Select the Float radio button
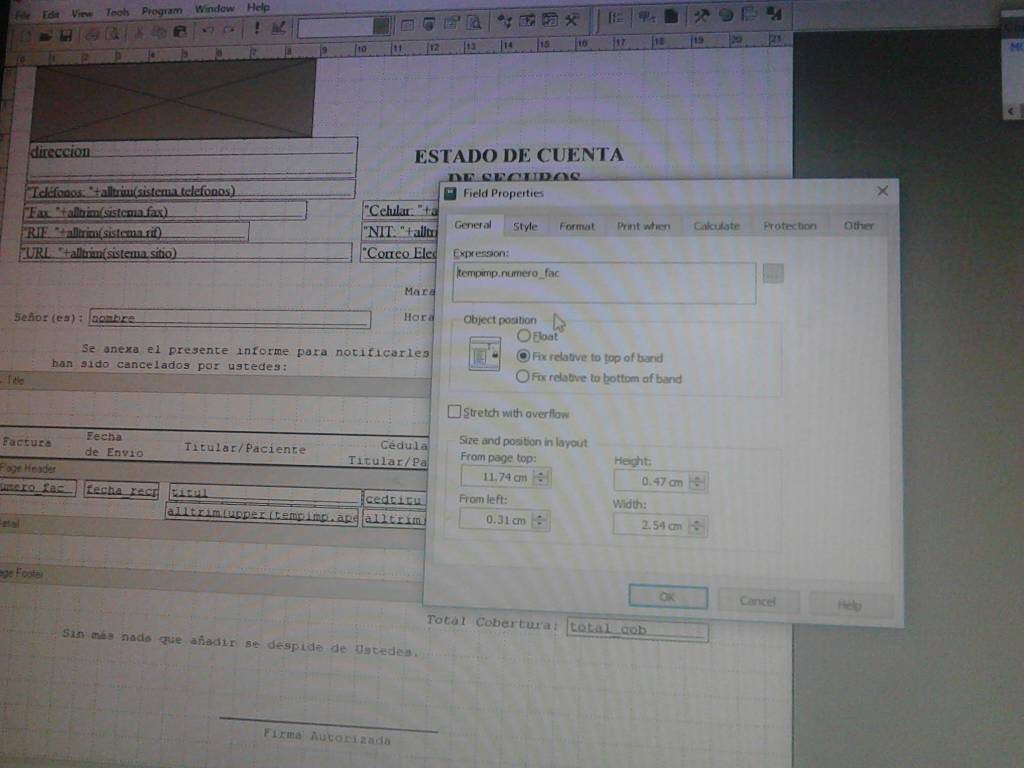The width and height of the screenshot is (1024, 768). pyautogui.click(x=524, y=336)
